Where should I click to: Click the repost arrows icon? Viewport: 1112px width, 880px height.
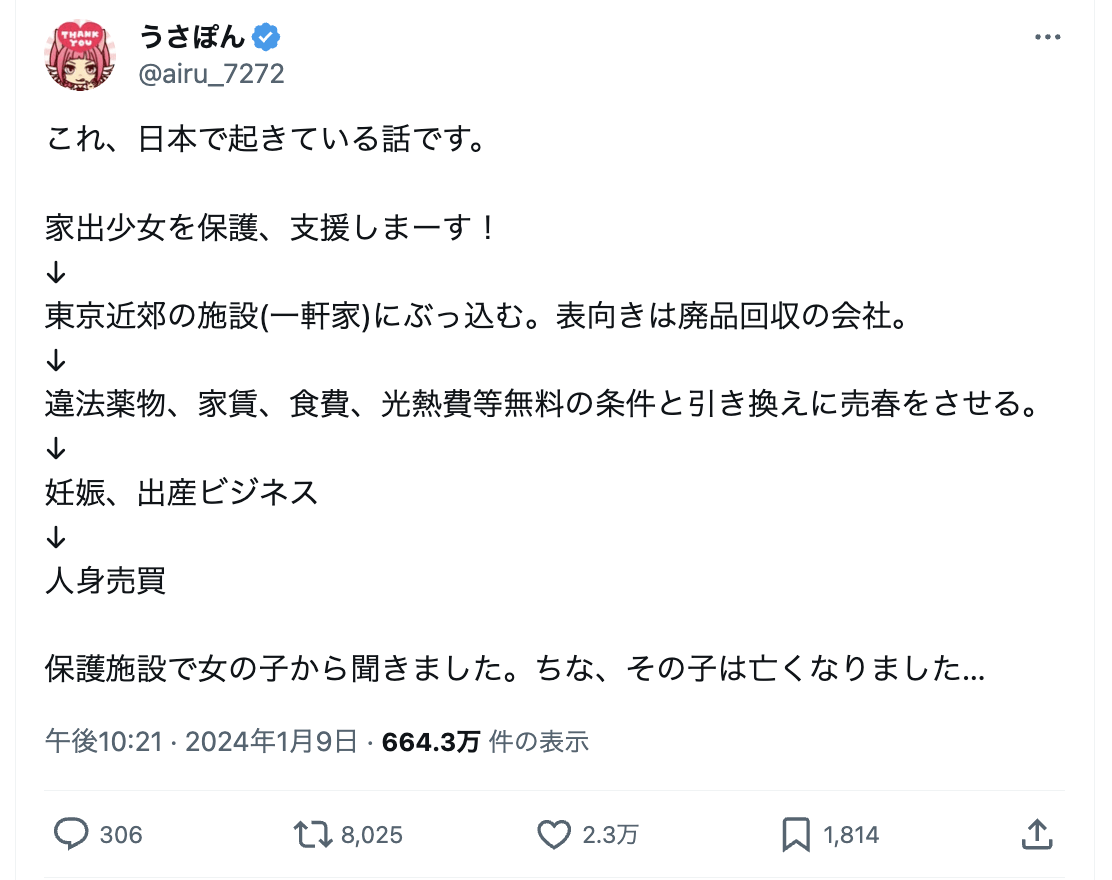coord(312,833)
